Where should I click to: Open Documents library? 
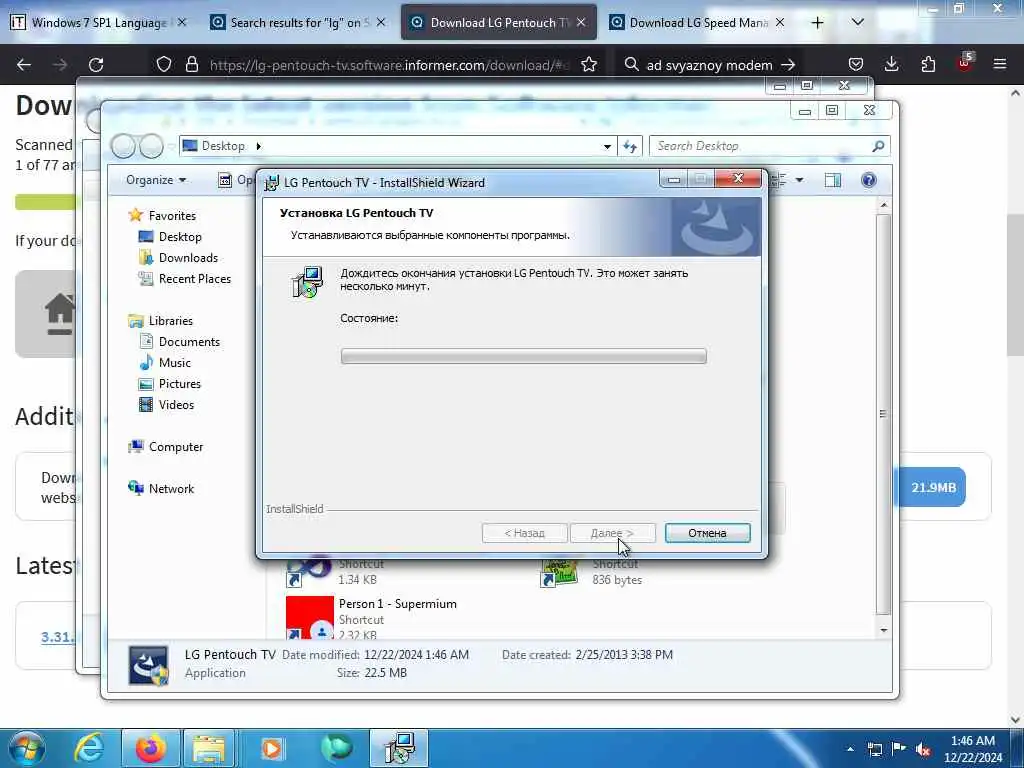pyautogui.click(x=180, y=342)
